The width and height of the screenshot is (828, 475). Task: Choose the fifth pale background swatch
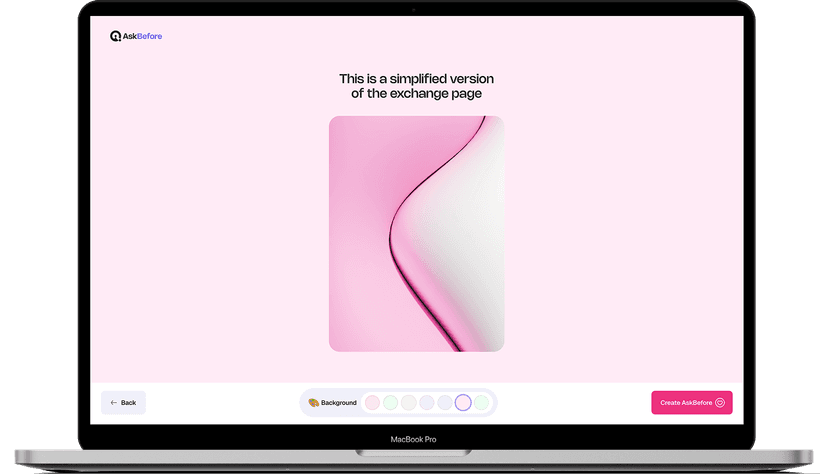coord(444,403)
